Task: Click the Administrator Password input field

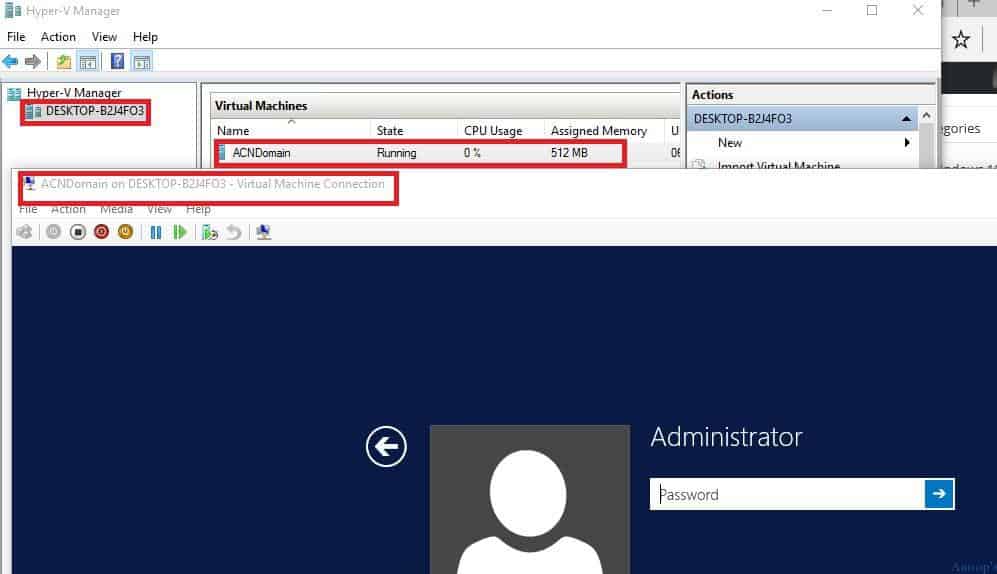Action: 787,494
